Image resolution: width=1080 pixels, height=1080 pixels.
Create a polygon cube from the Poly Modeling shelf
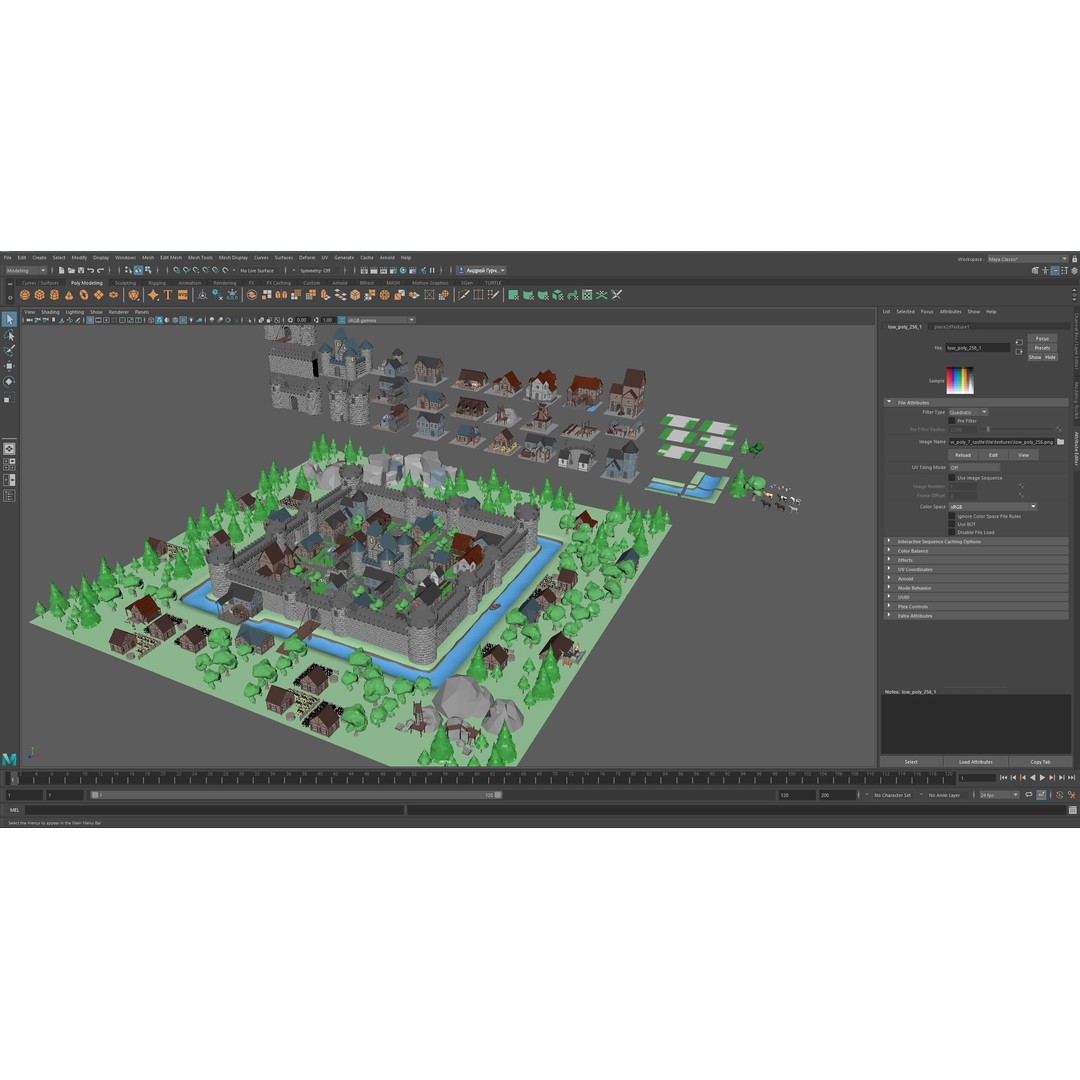point(40,295)
